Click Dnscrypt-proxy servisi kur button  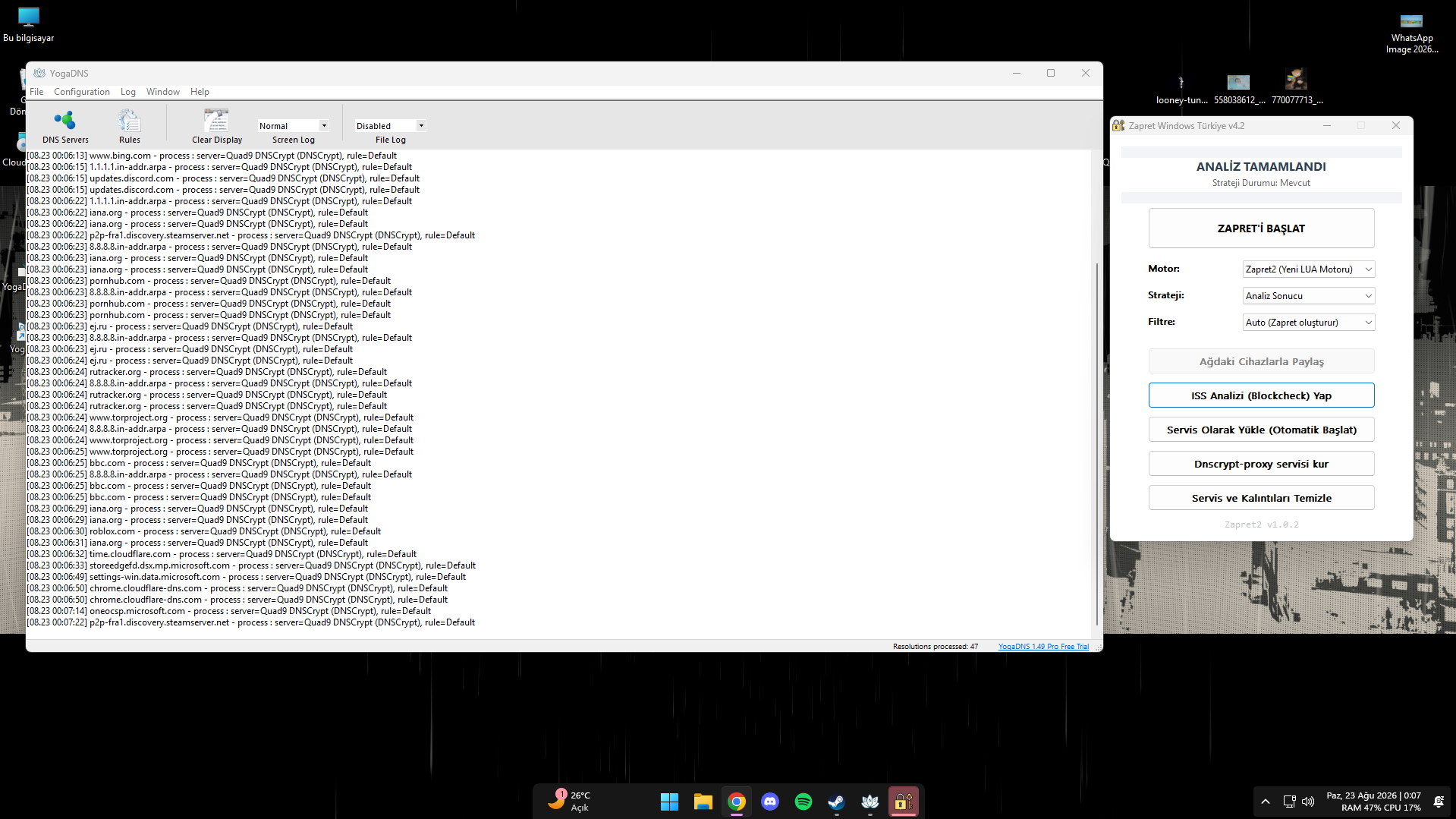click(x=1261, y=464)
